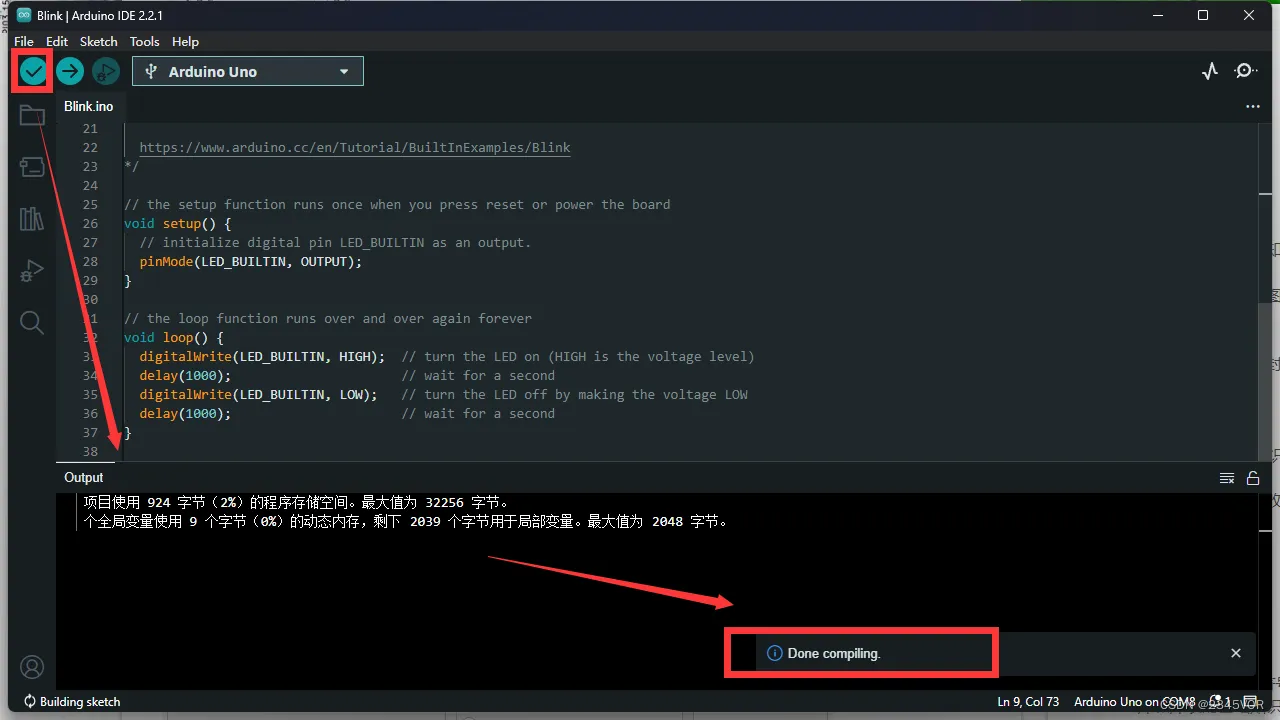
Task: Open the Serial Plotter
Action: click(1210, 71)
